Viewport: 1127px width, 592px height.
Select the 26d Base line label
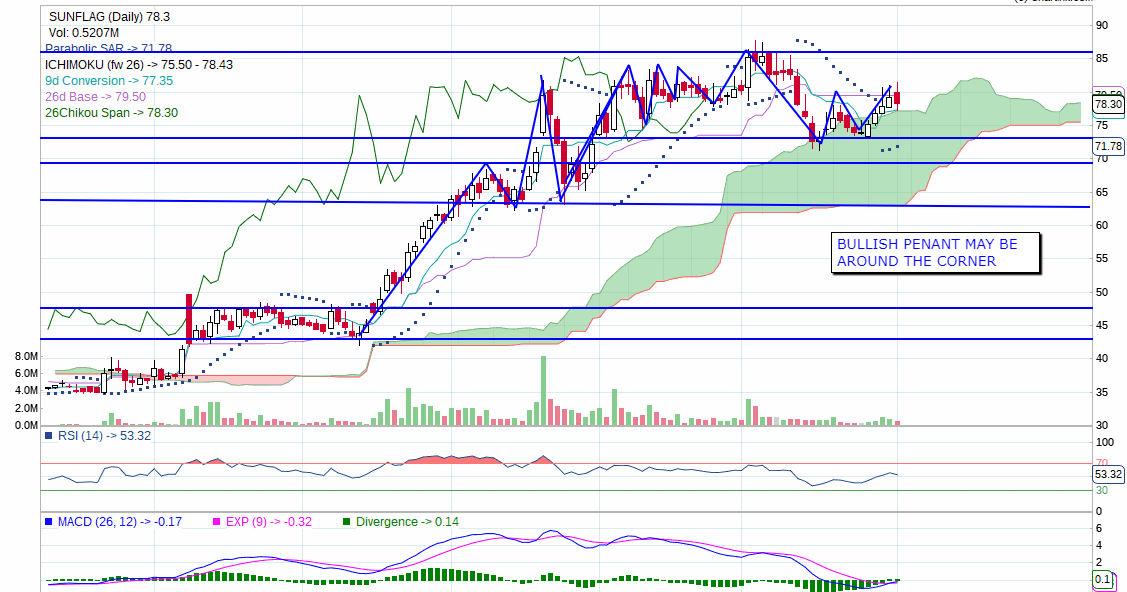[x=94, y=96]
